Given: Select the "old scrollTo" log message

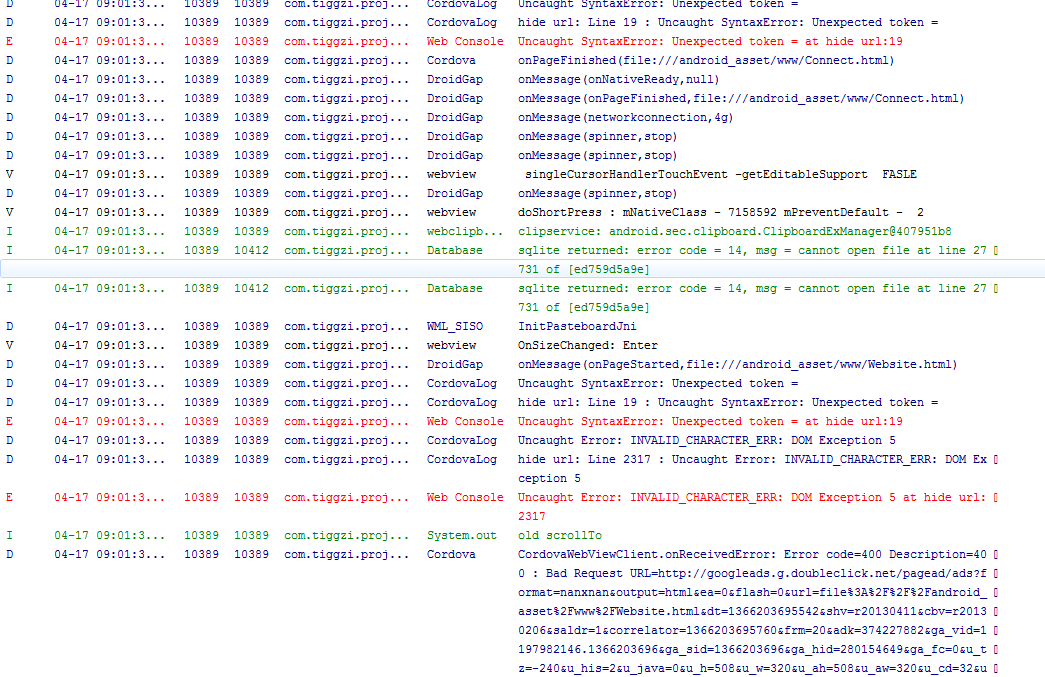Looking at the screenshot, I should [x=559, y=536].
